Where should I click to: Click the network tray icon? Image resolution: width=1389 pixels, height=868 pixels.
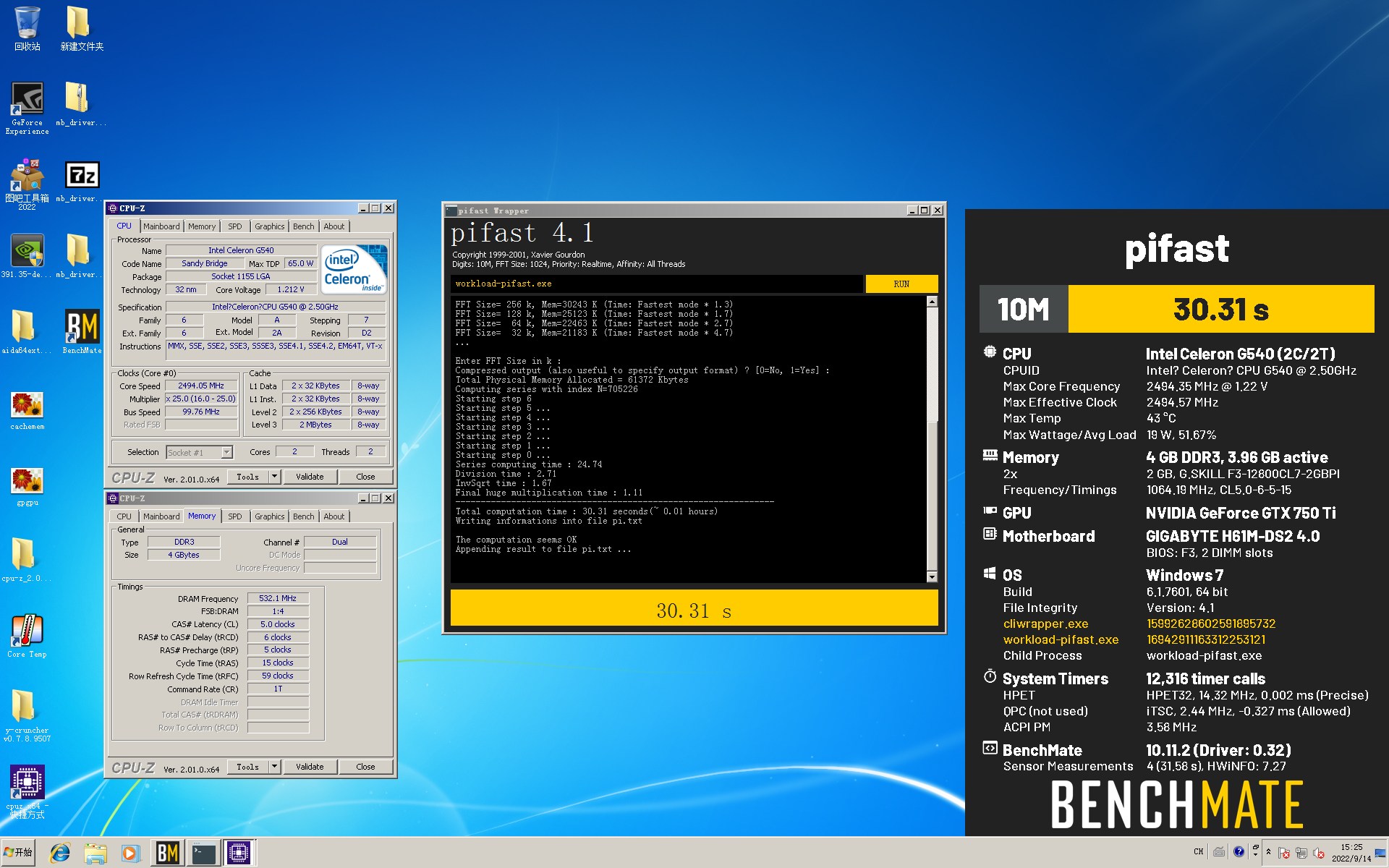(x=1301, y=853)
